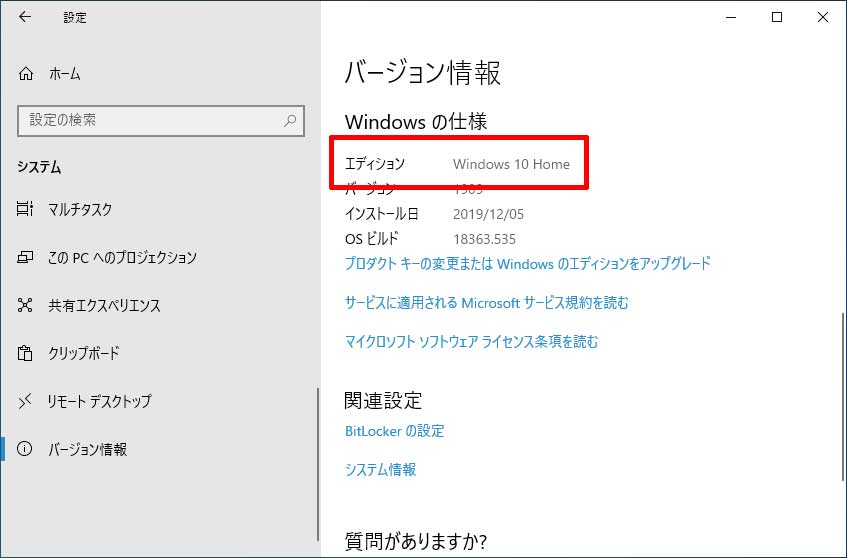Click the バージョン情報 page title

pyautogui.click(x=422, y=72)
